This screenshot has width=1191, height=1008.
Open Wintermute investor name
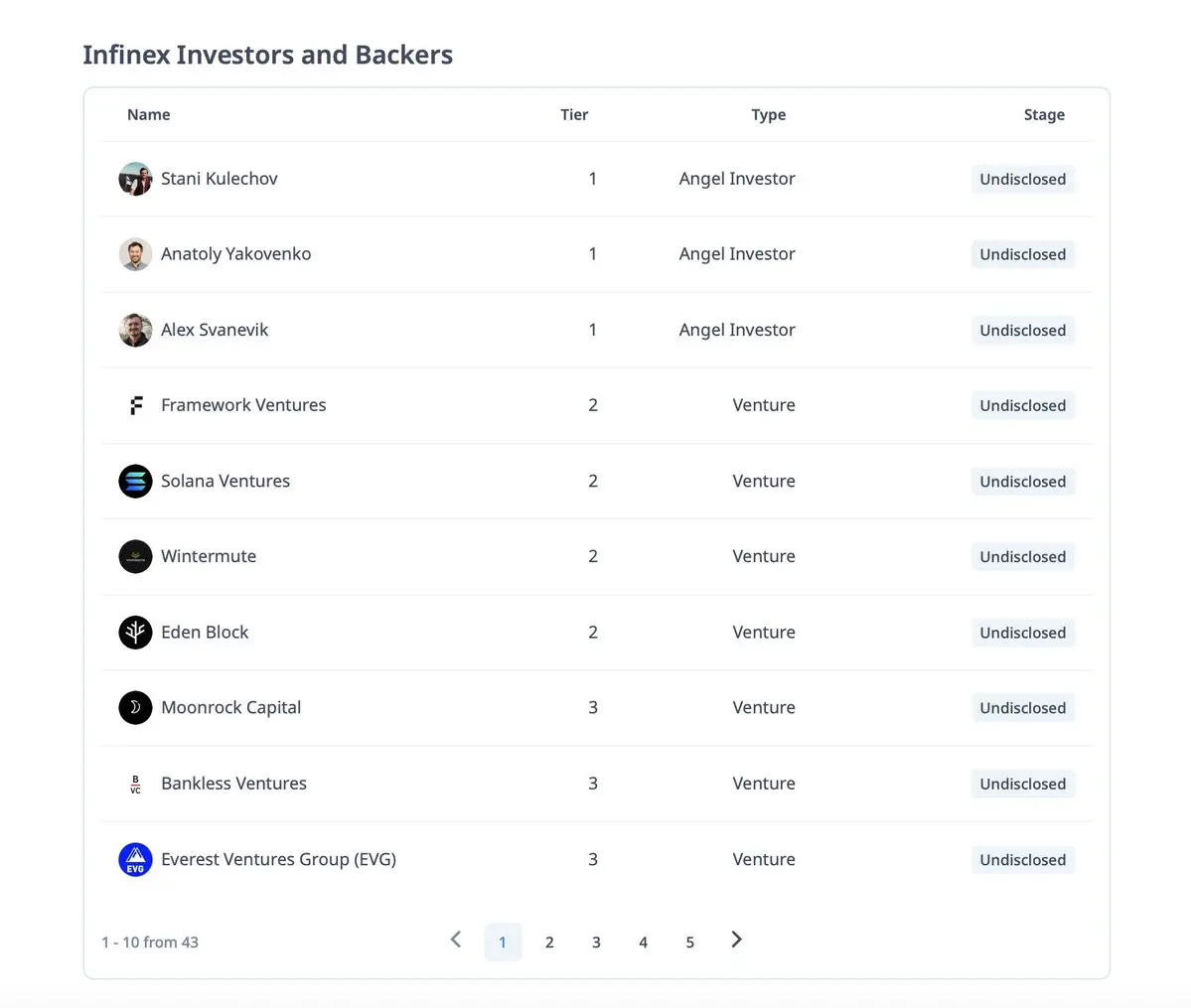[209, 556]
